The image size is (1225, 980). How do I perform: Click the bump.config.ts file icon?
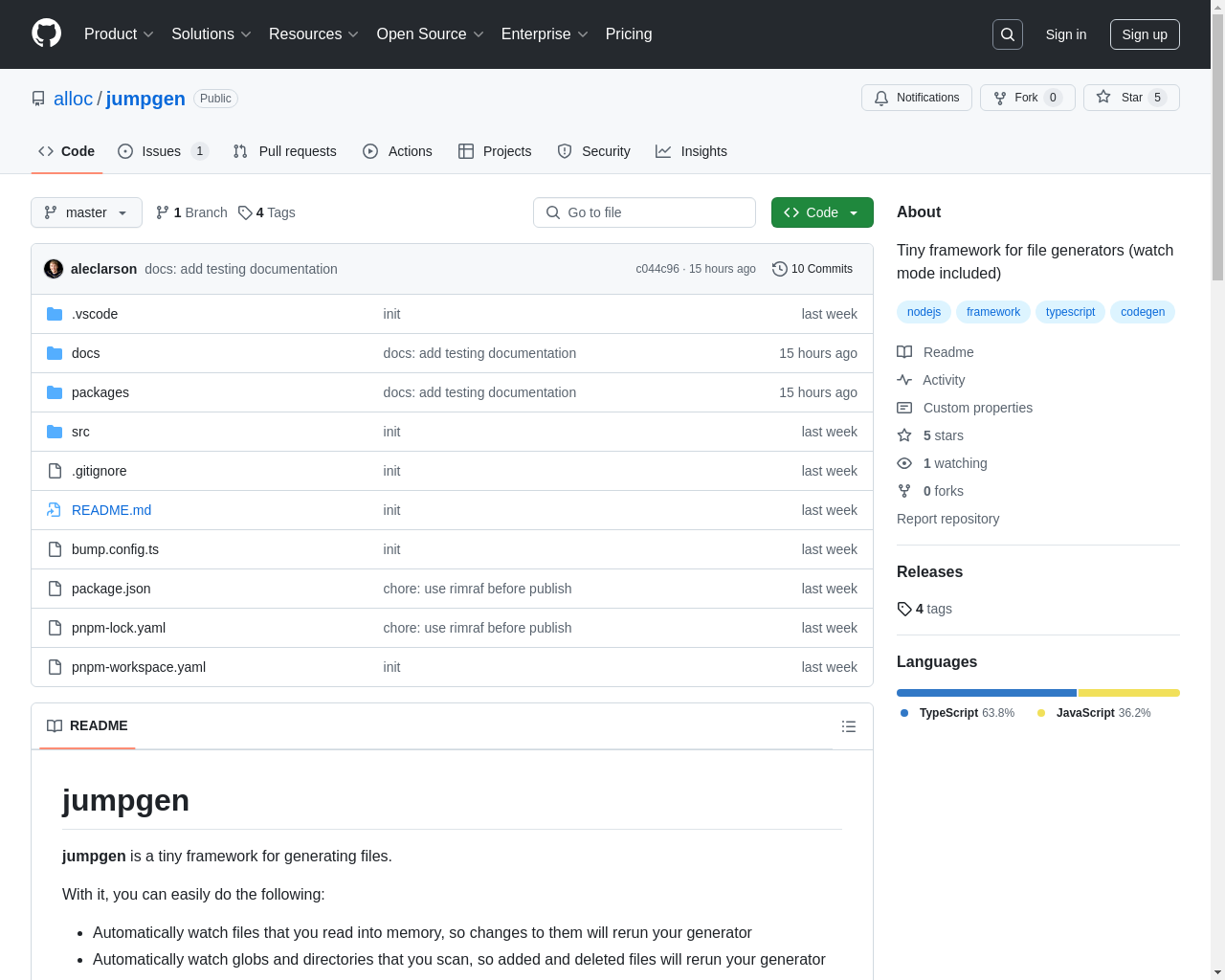(55, 549)
